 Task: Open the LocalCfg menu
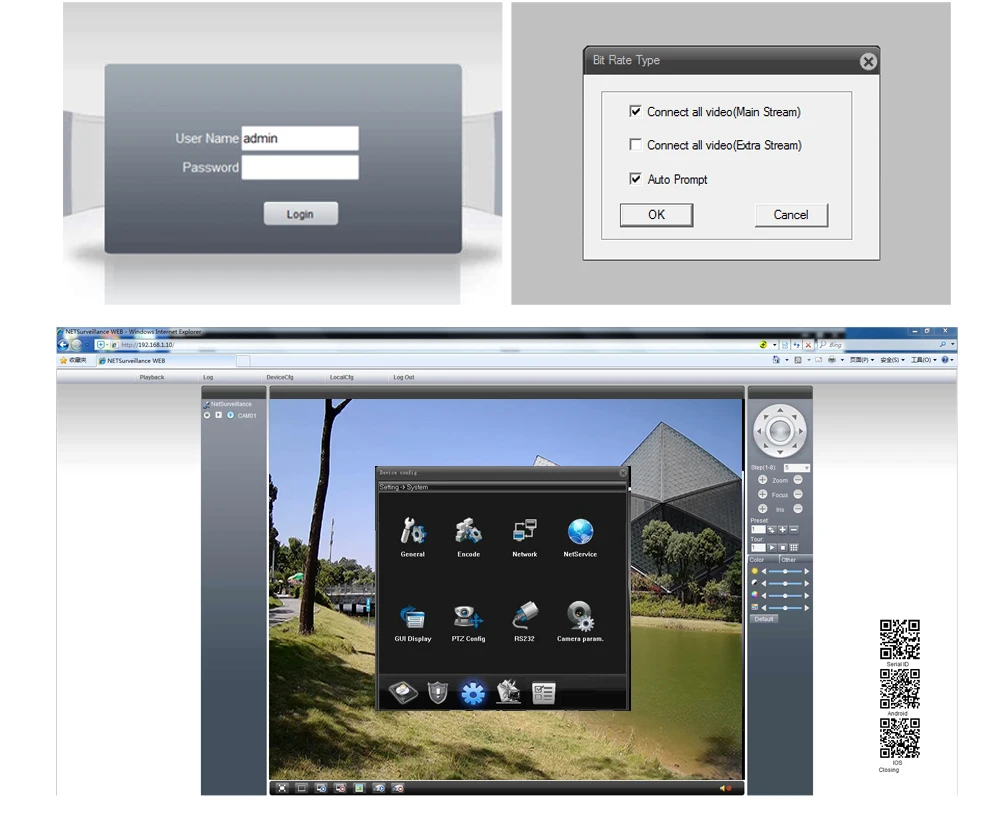coord(341,377)
